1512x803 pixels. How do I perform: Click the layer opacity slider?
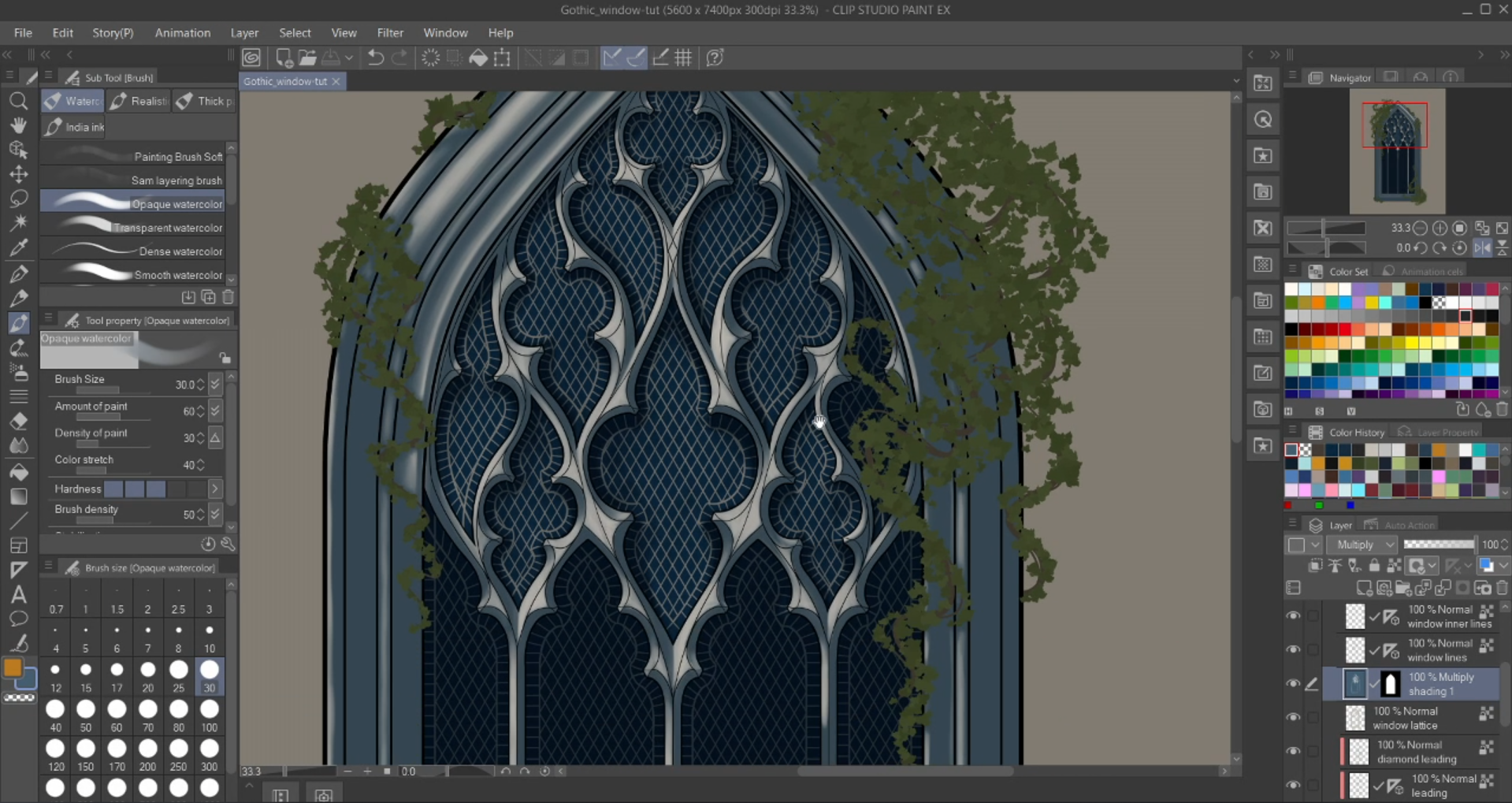(1439, 545)
